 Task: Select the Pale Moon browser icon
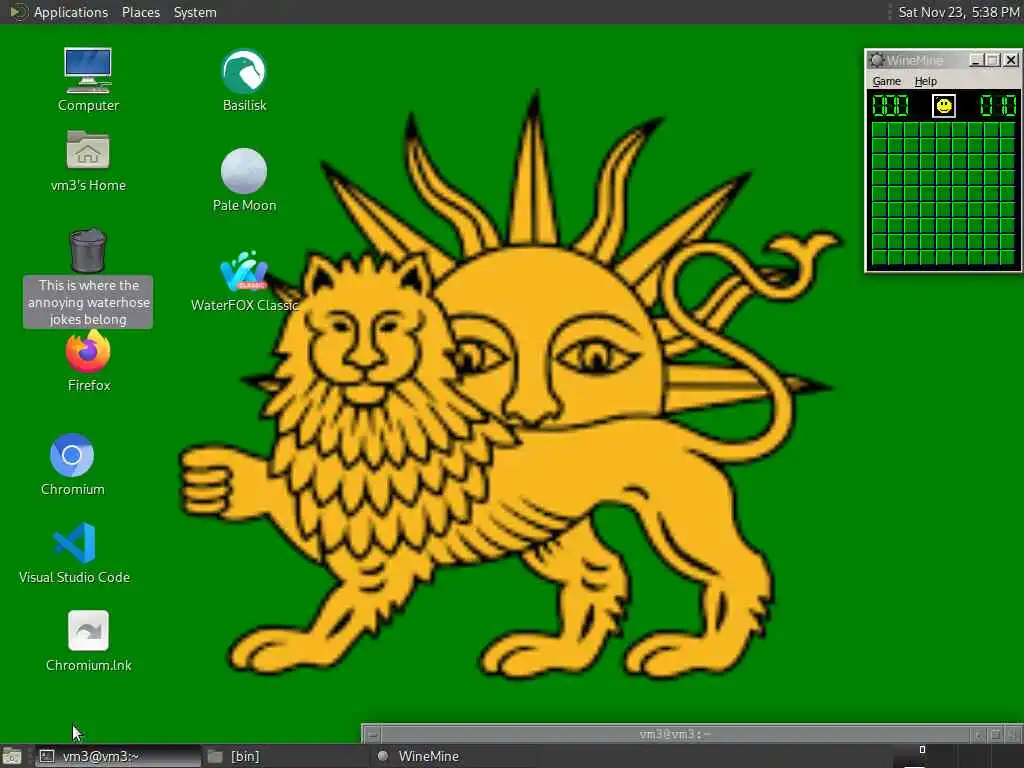coord(244,171)
